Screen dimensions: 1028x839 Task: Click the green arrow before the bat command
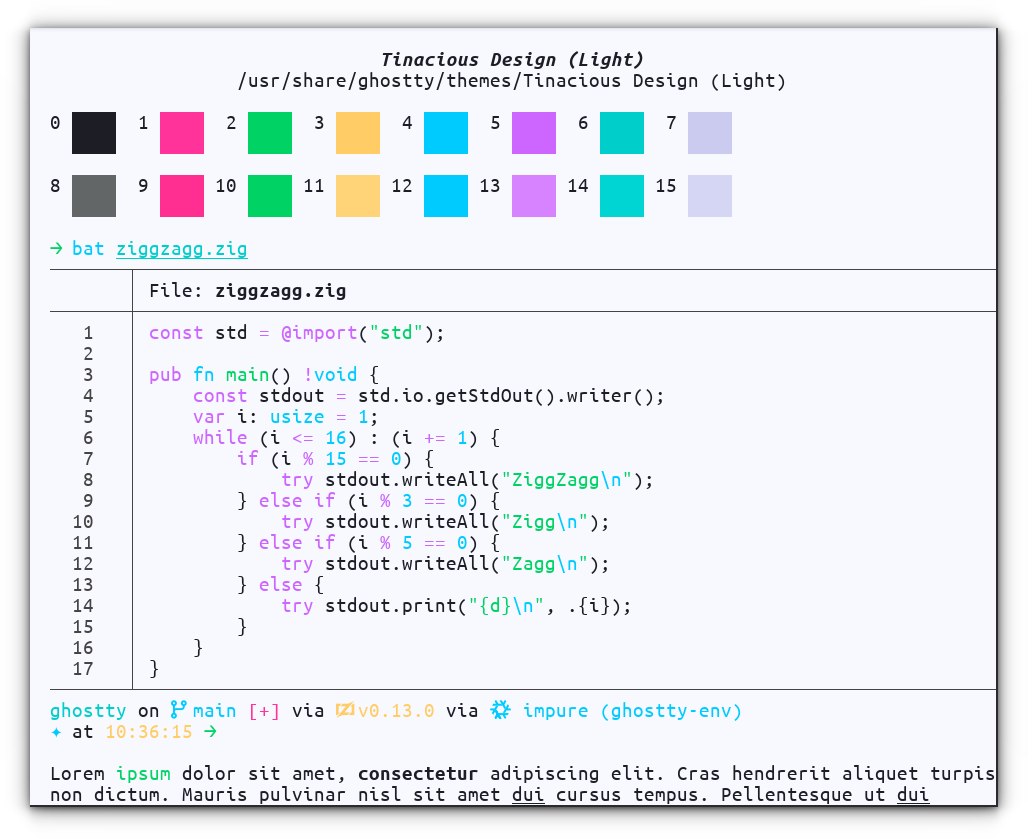point(56,248)
